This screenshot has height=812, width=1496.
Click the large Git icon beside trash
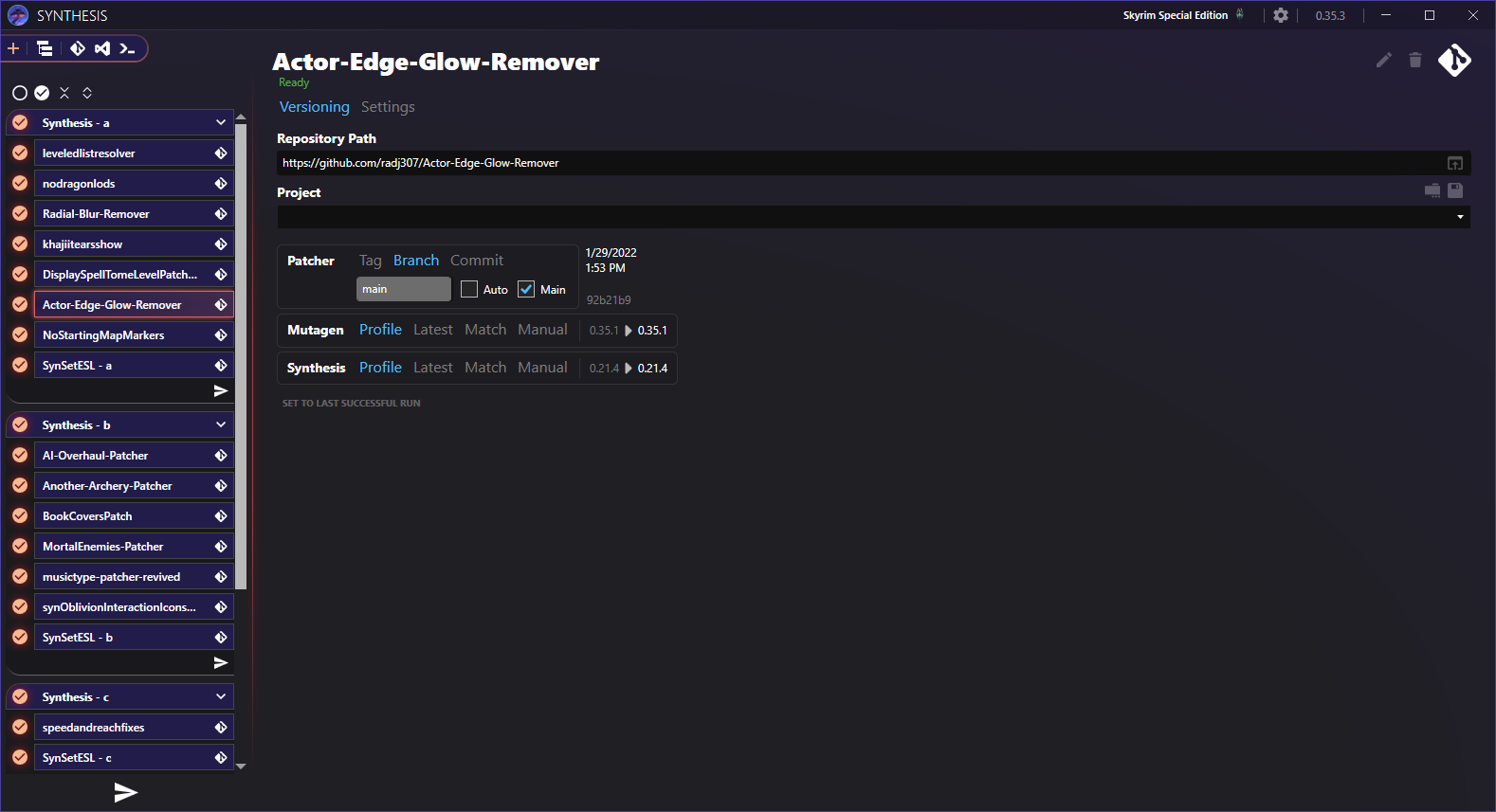point(1454,60)
